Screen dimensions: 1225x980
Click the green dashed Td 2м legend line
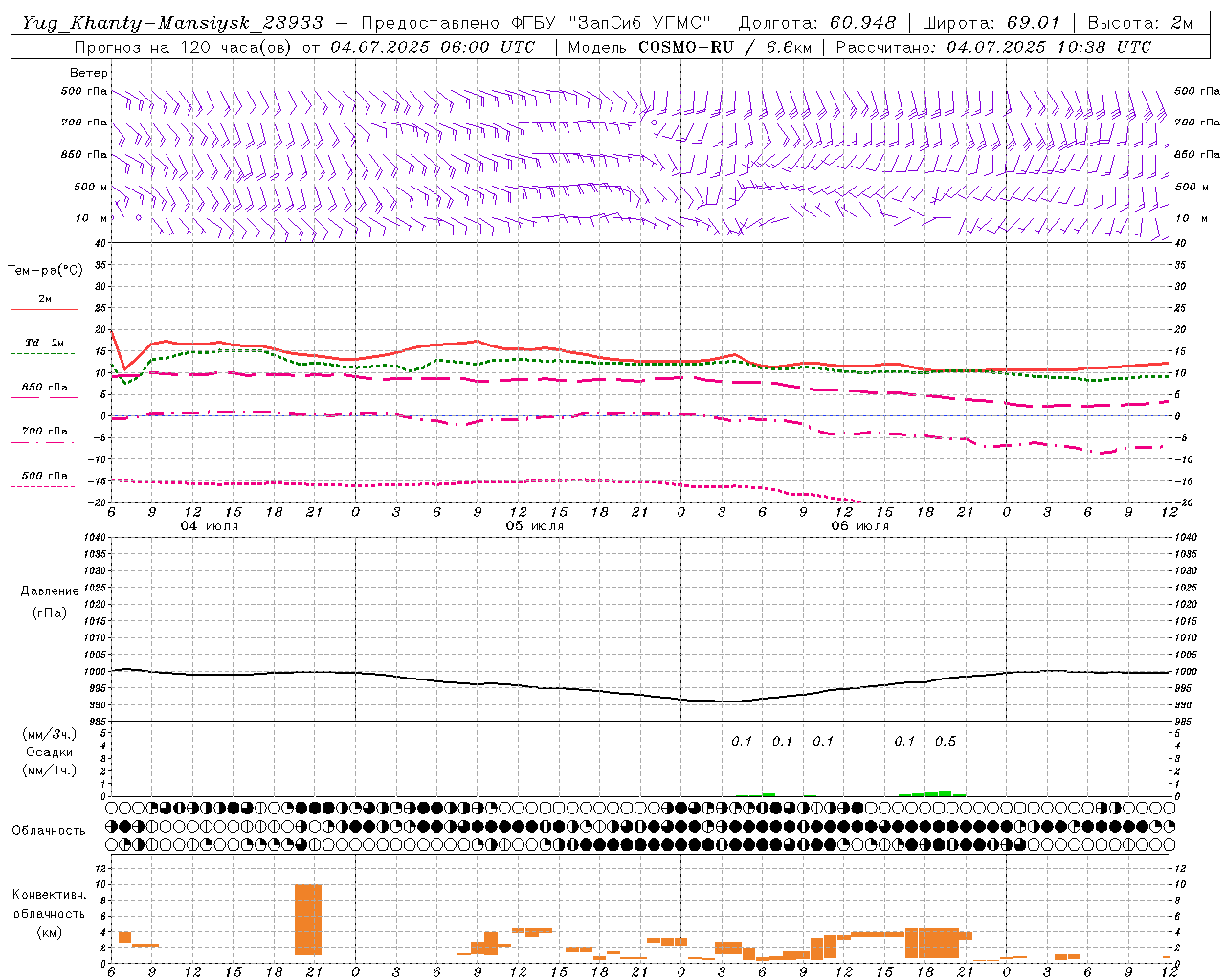43,354
